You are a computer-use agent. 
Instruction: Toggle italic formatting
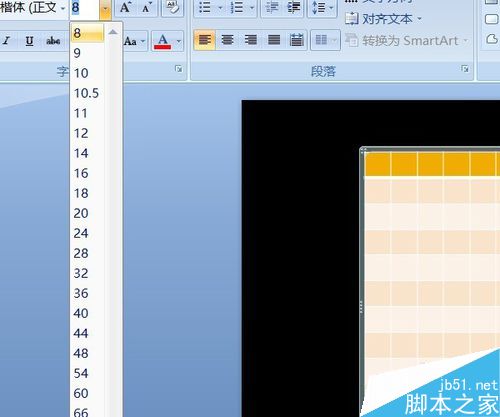point(6,41)
